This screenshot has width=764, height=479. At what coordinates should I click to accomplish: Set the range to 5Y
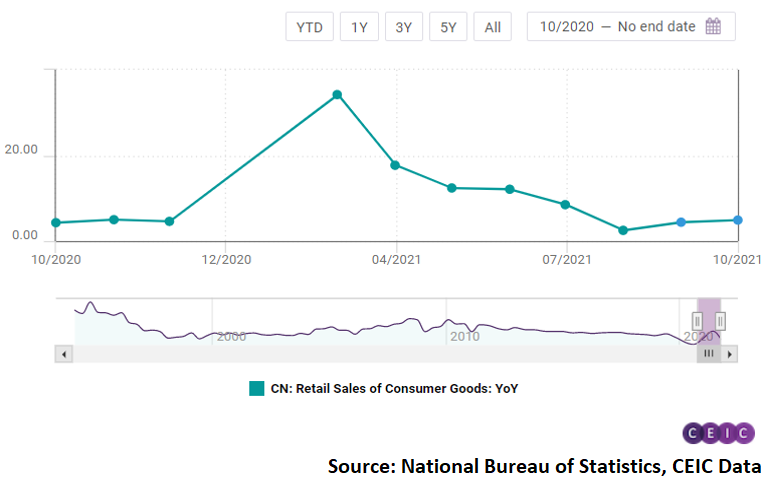(x=448, y=27)
